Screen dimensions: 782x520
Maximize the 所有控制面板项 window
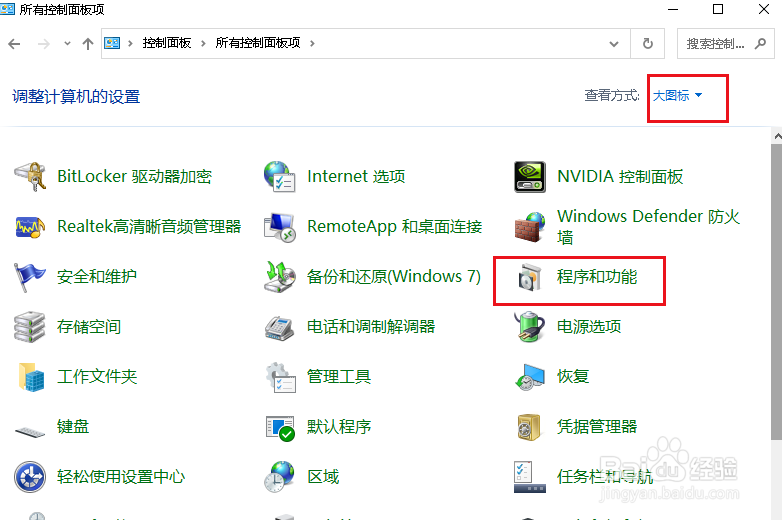718,9
